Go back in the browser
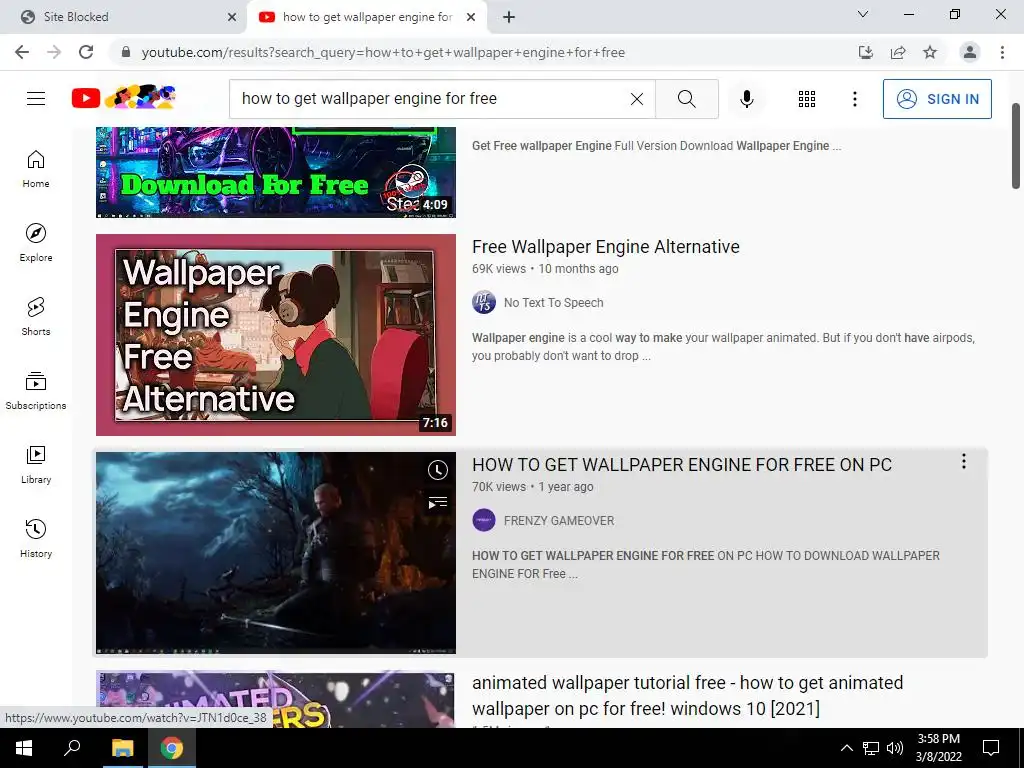 pos(22,52)
